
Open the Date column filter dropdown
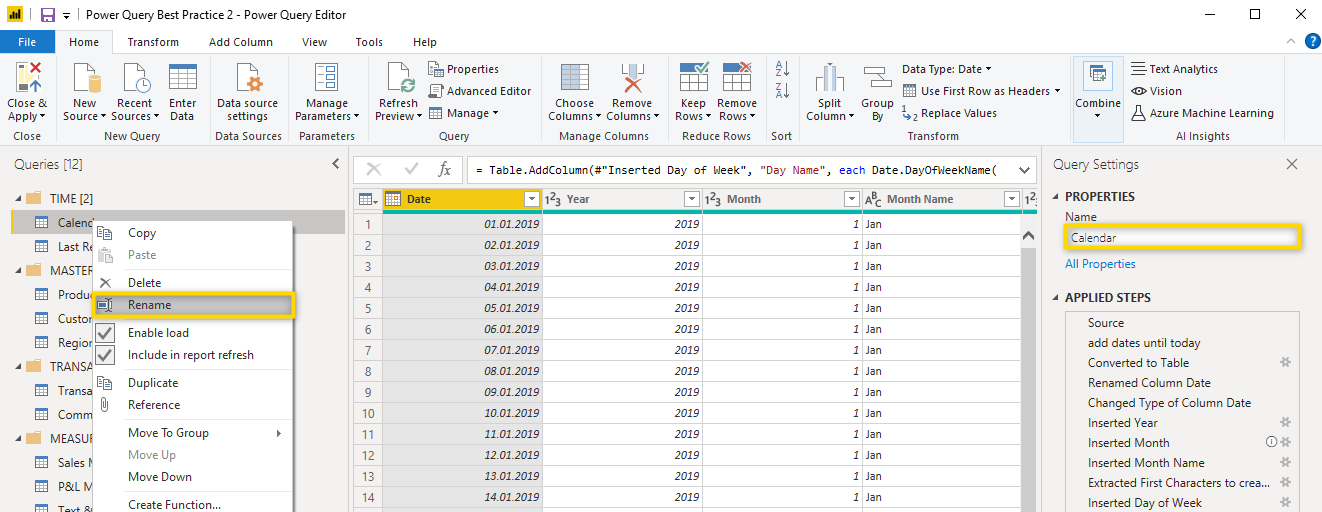point(532,199)
